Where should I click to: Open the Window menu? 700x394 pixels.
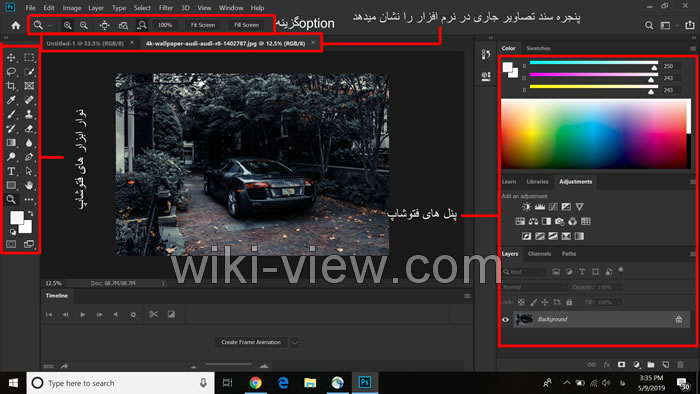pos(231,8)
